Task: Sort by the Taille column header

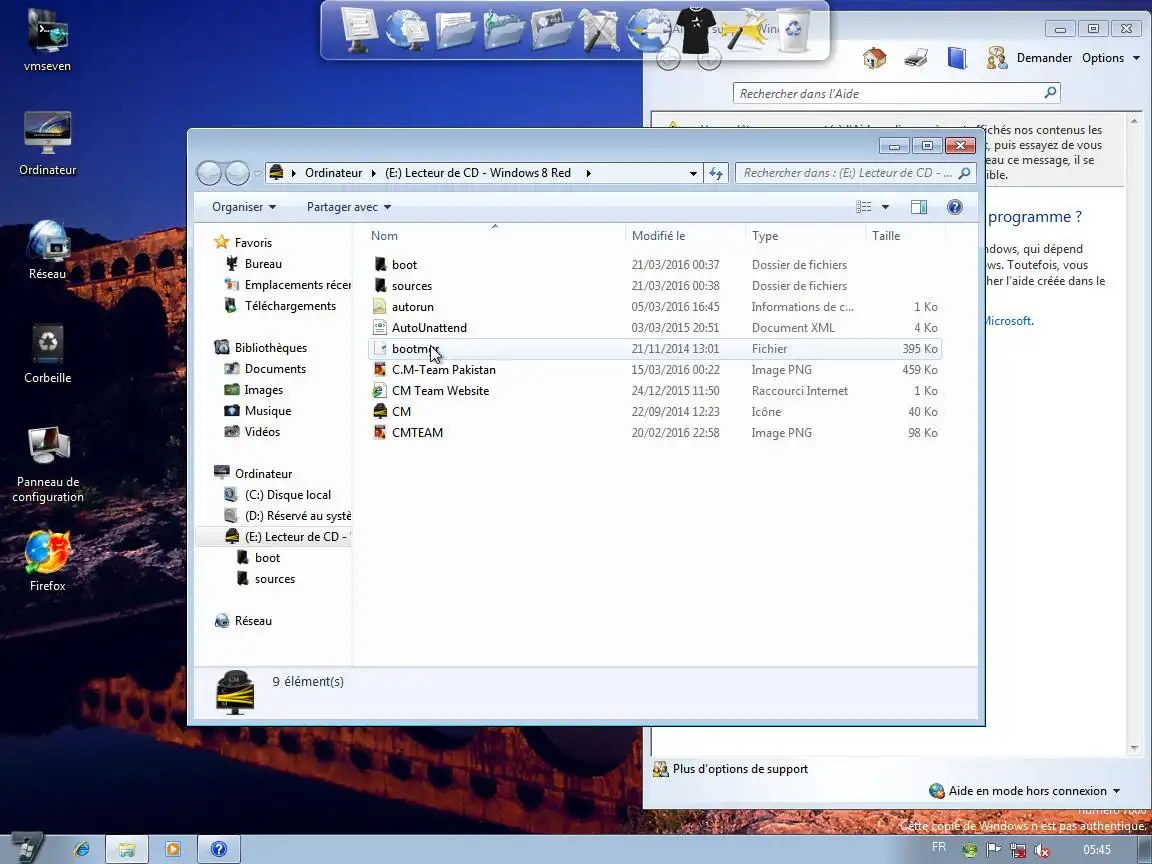Action: coord(905,236)
